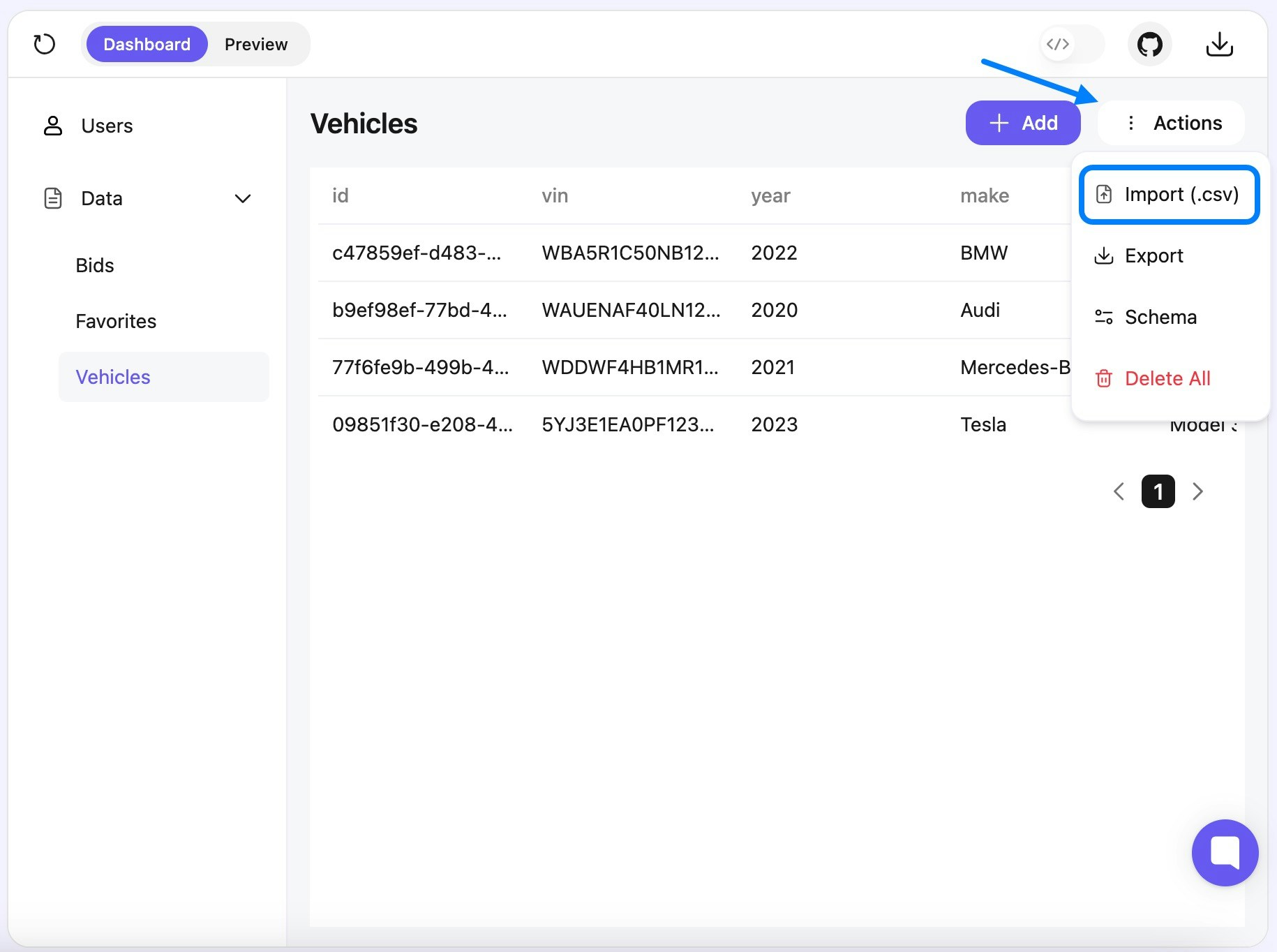Open the chat support bubble
Viewport: 1277px width, 952px height.
[x=1225, y=852]
